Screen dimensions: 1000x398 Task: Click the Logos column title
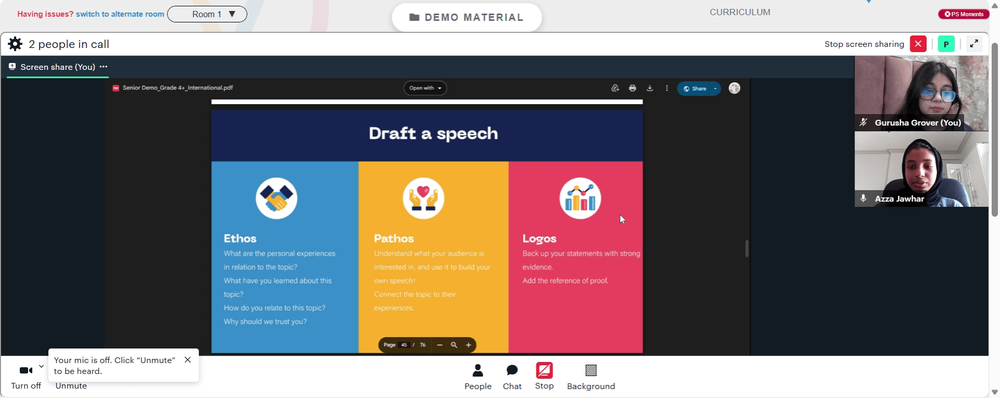pyautogui.click(x=540, y=239)
